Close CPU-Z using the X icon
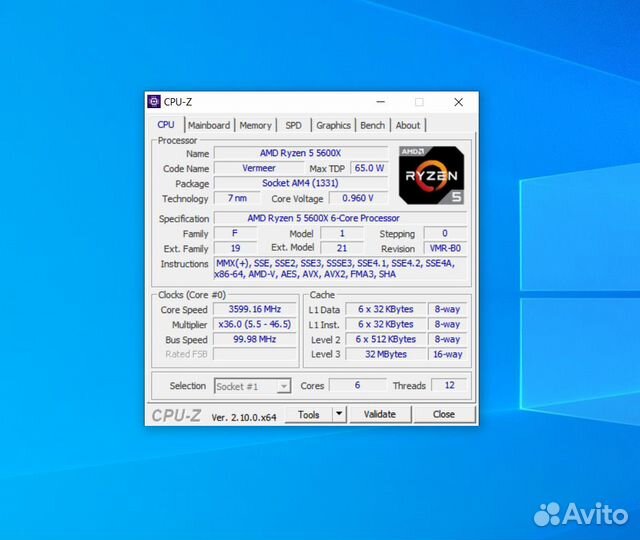This screenshot has width=640, height=540. 458,102
